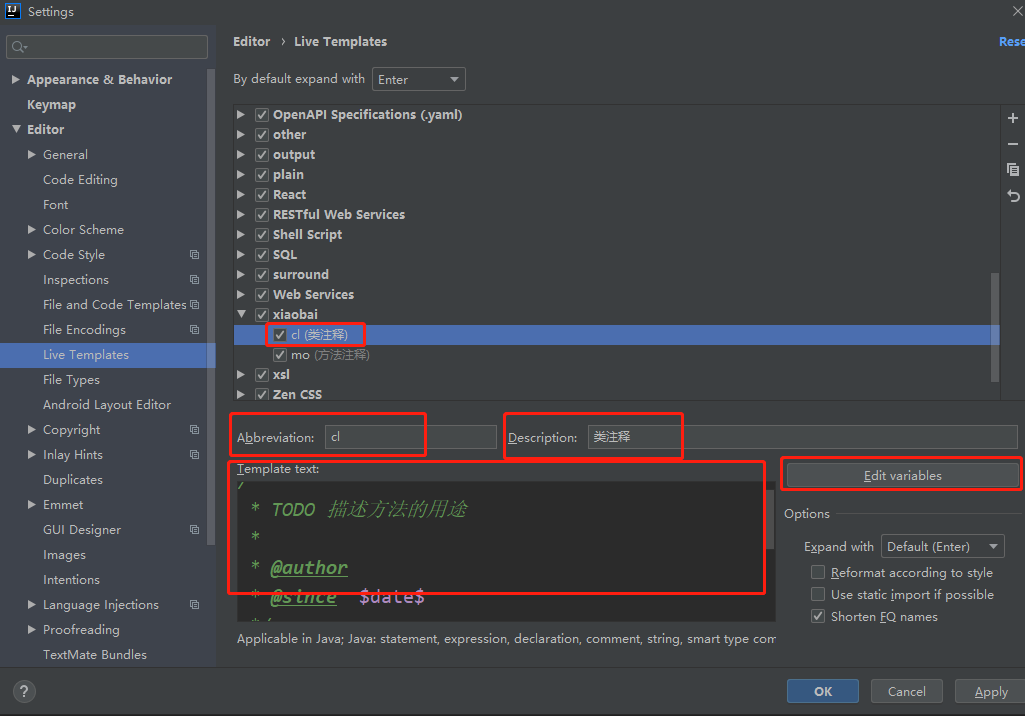Open TextMate Bundles settings page
Screen dimensions: 1025x716
point(95,655)
